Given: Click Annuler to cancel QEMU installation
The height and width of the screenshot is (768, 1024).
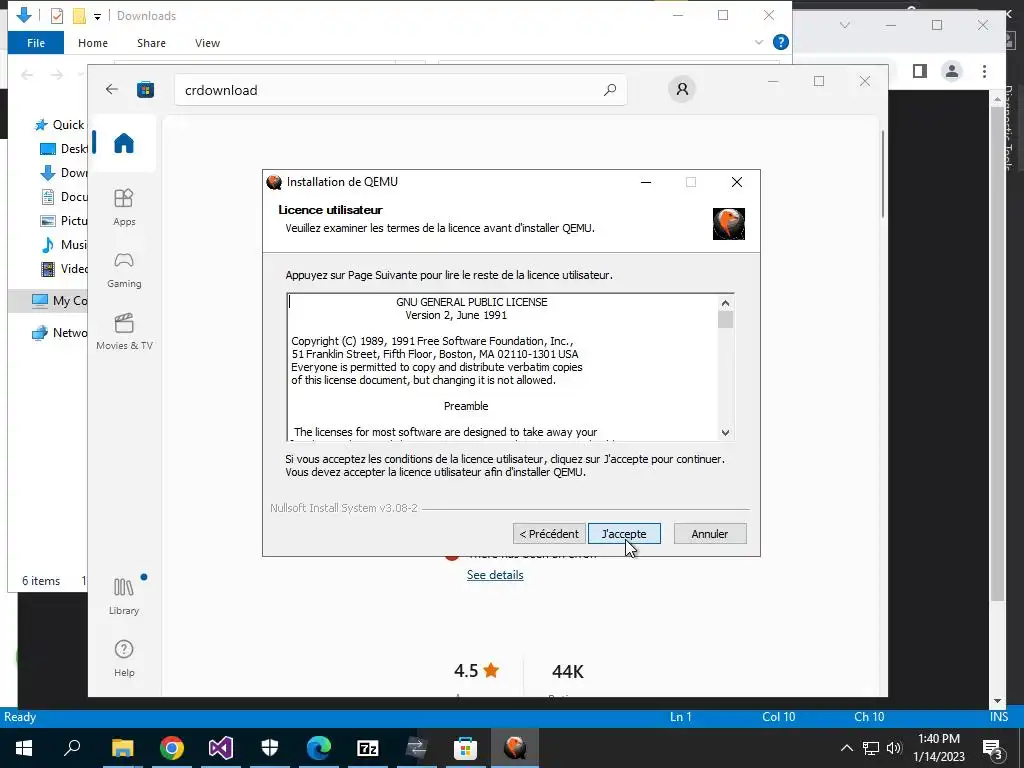Looking at the screenshot, I should [x=709, y=534].
